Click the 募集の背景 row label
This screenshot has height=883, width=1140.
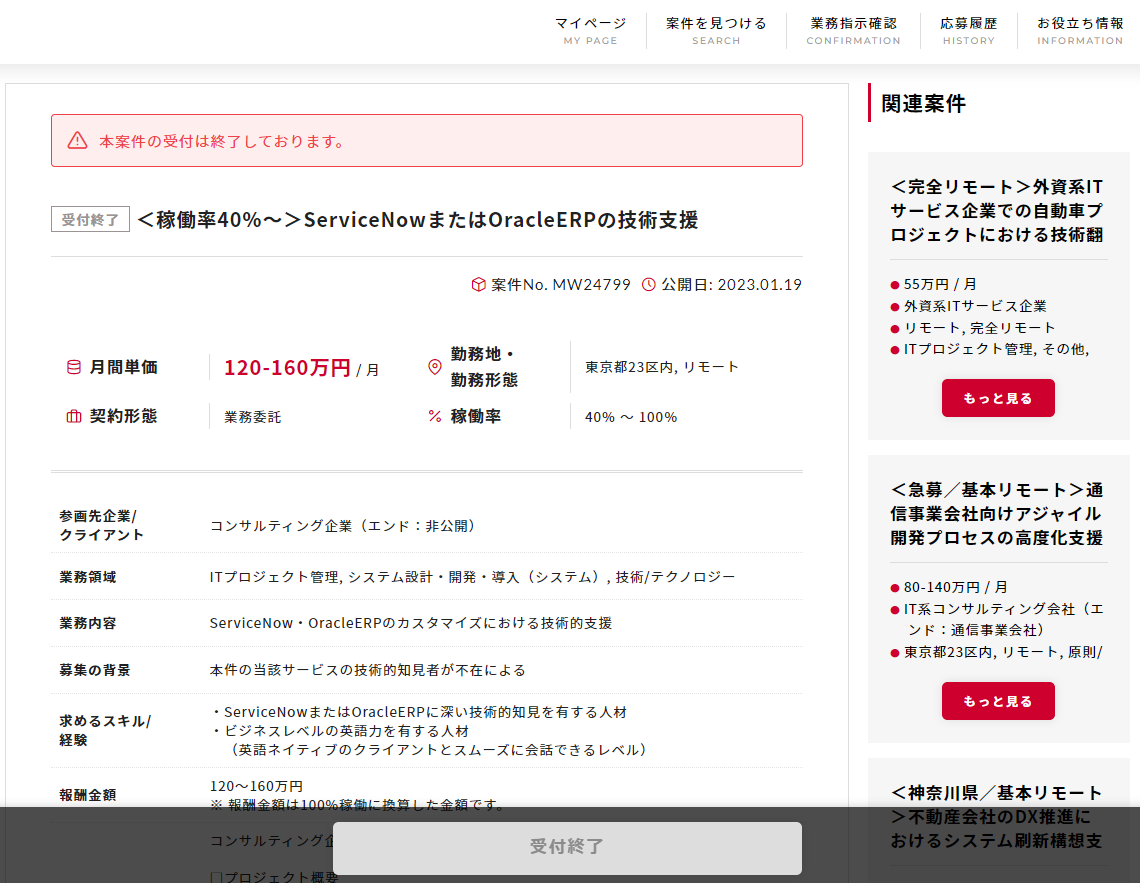pos(95,670)
